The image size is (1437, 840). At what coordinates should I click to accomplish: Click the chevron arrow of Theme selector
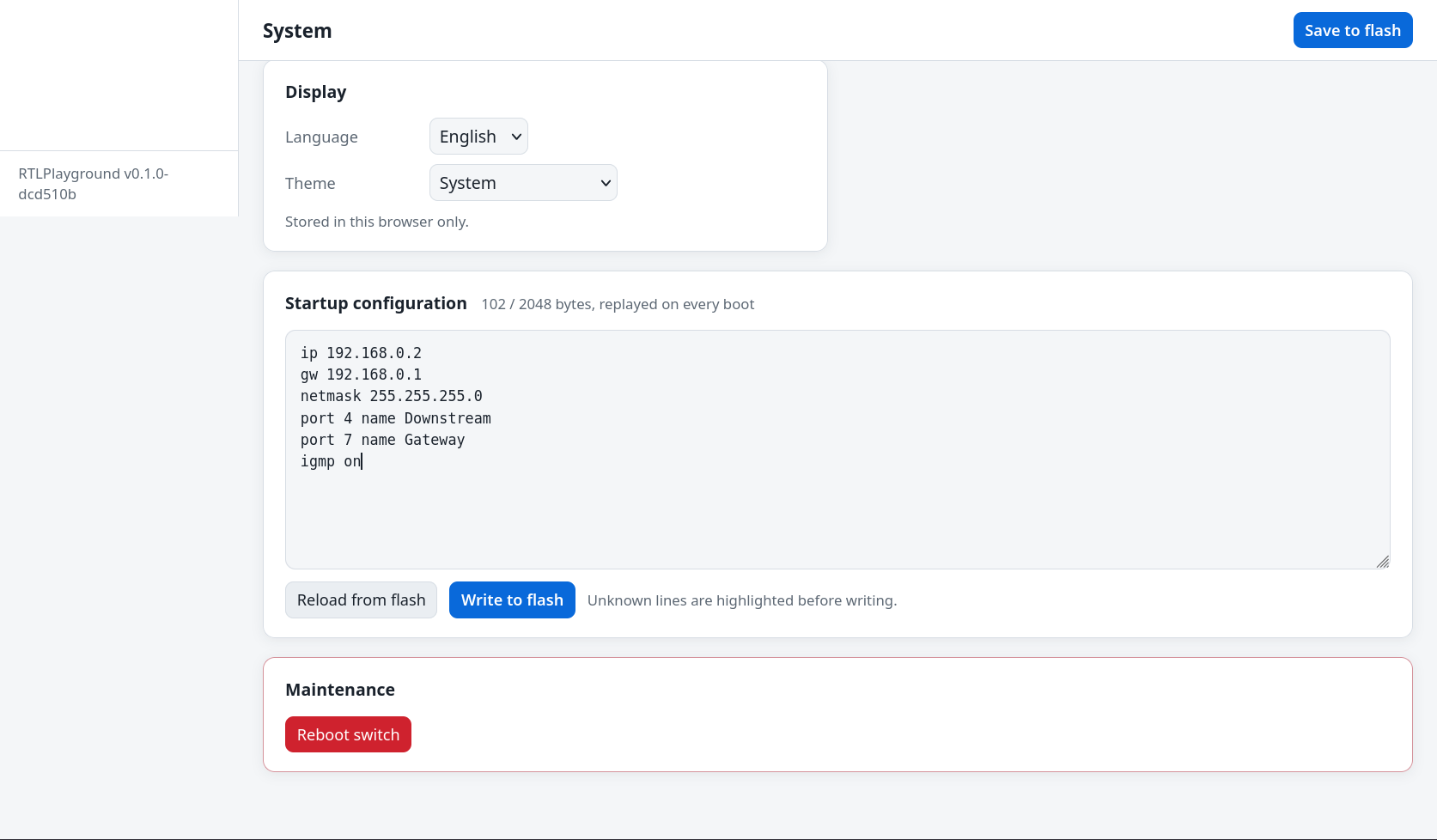(x=606, y=183)
